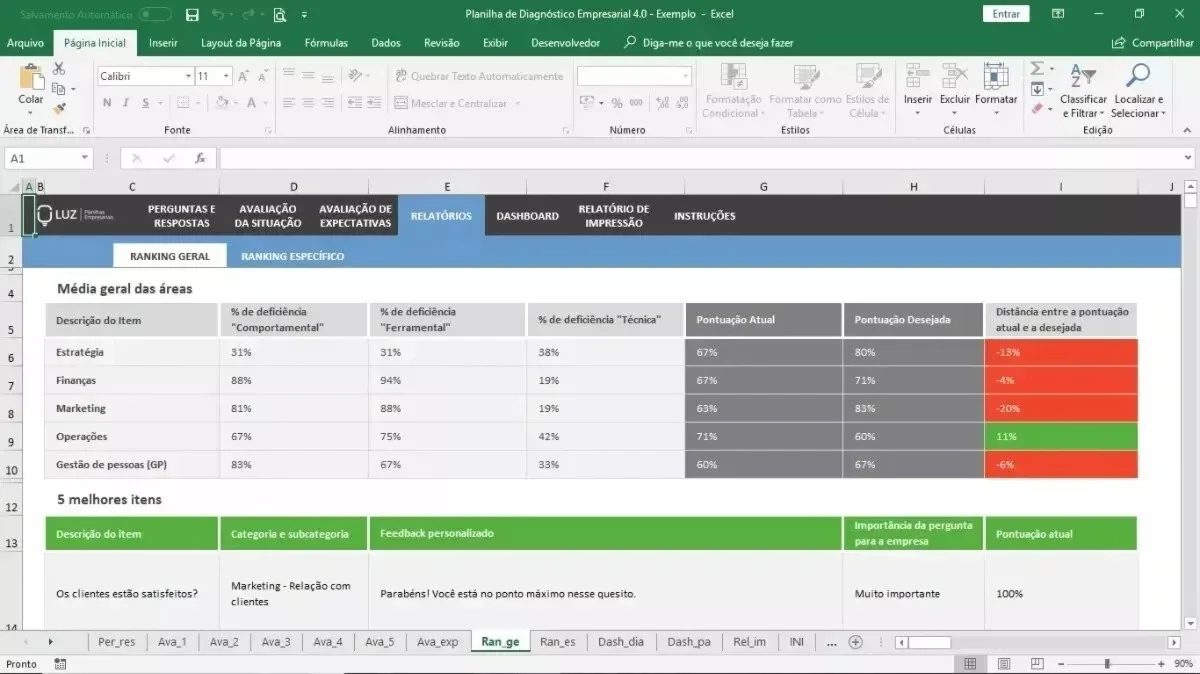Click the Inserir cells icon
This screenshot has height=674, width=1200.
(x=917, y=75)
